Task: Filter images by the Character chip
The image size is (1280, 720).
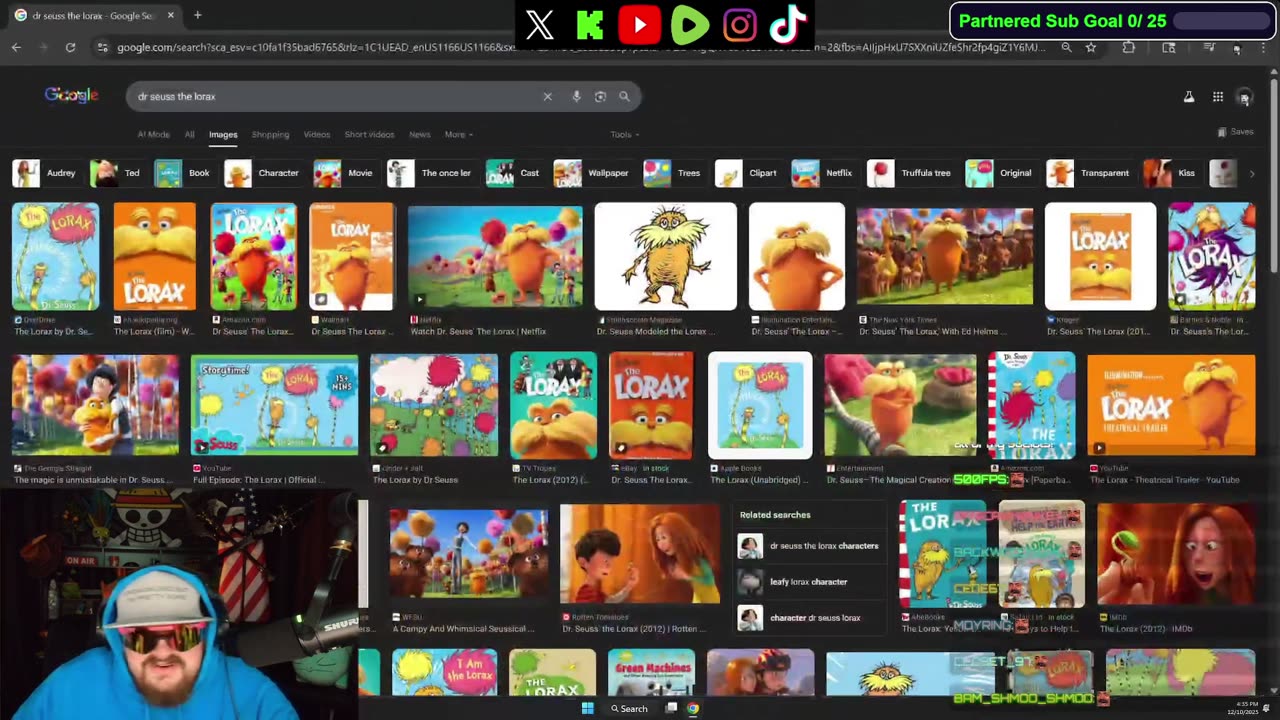Action: click(x=263, y=173)
